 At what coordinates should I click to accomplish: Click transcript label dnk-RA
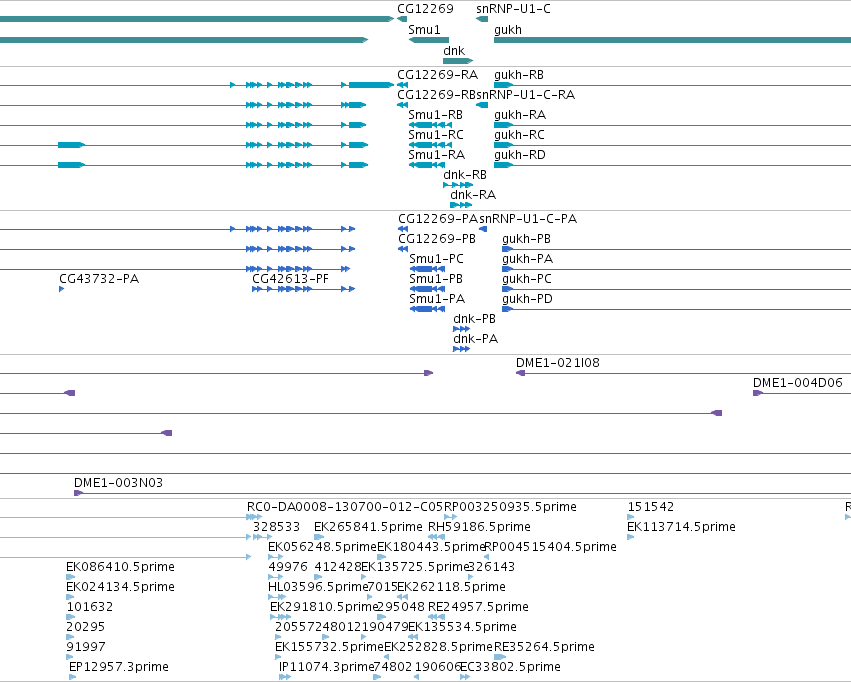pos(473,195)
